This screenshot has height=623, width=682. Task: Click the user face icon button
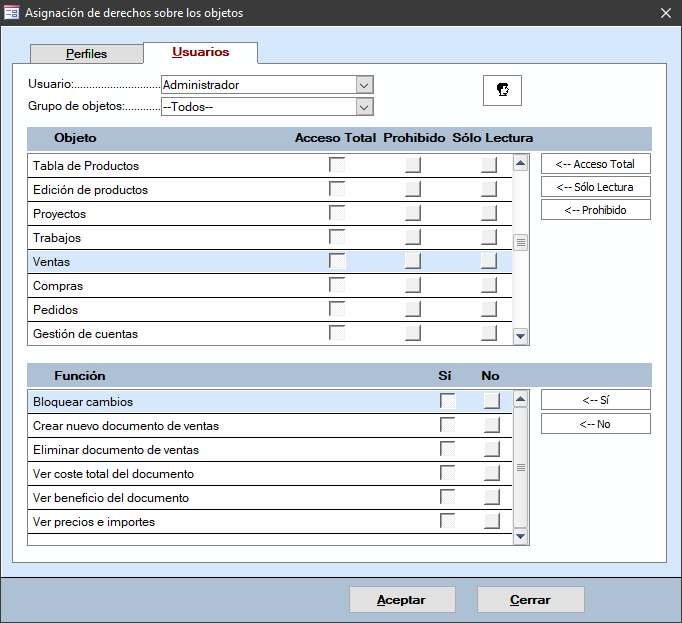click(x=502, y=90)
